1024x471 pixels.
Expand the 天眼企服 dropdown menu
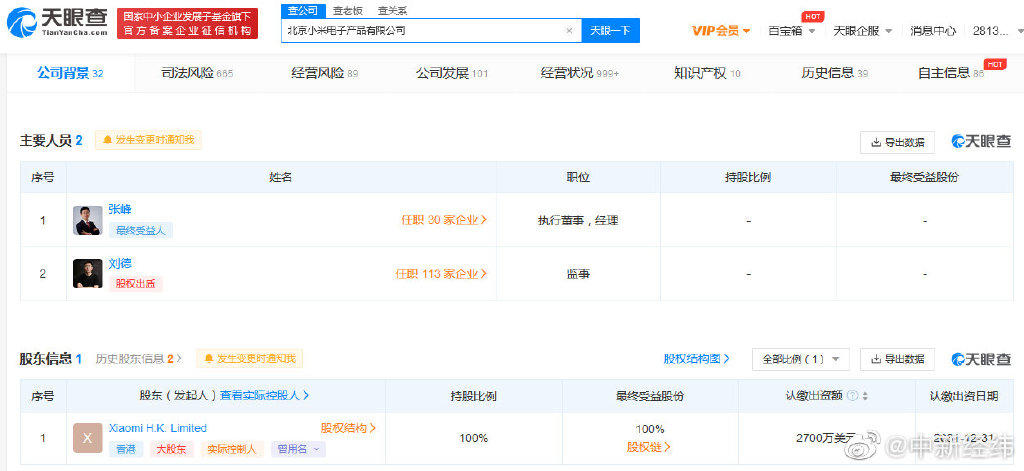point(863,31)
